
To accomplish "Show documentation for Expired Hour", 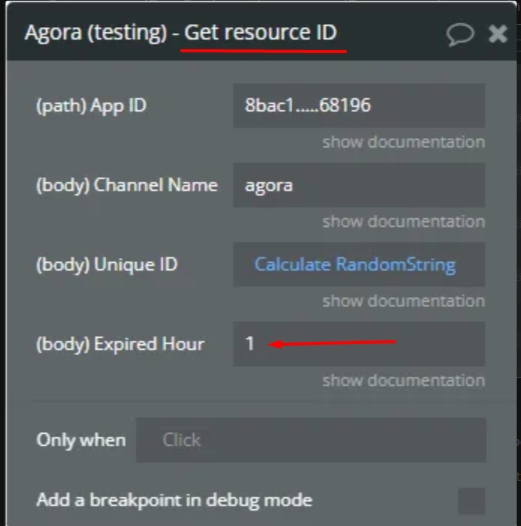I will point(404,381).
